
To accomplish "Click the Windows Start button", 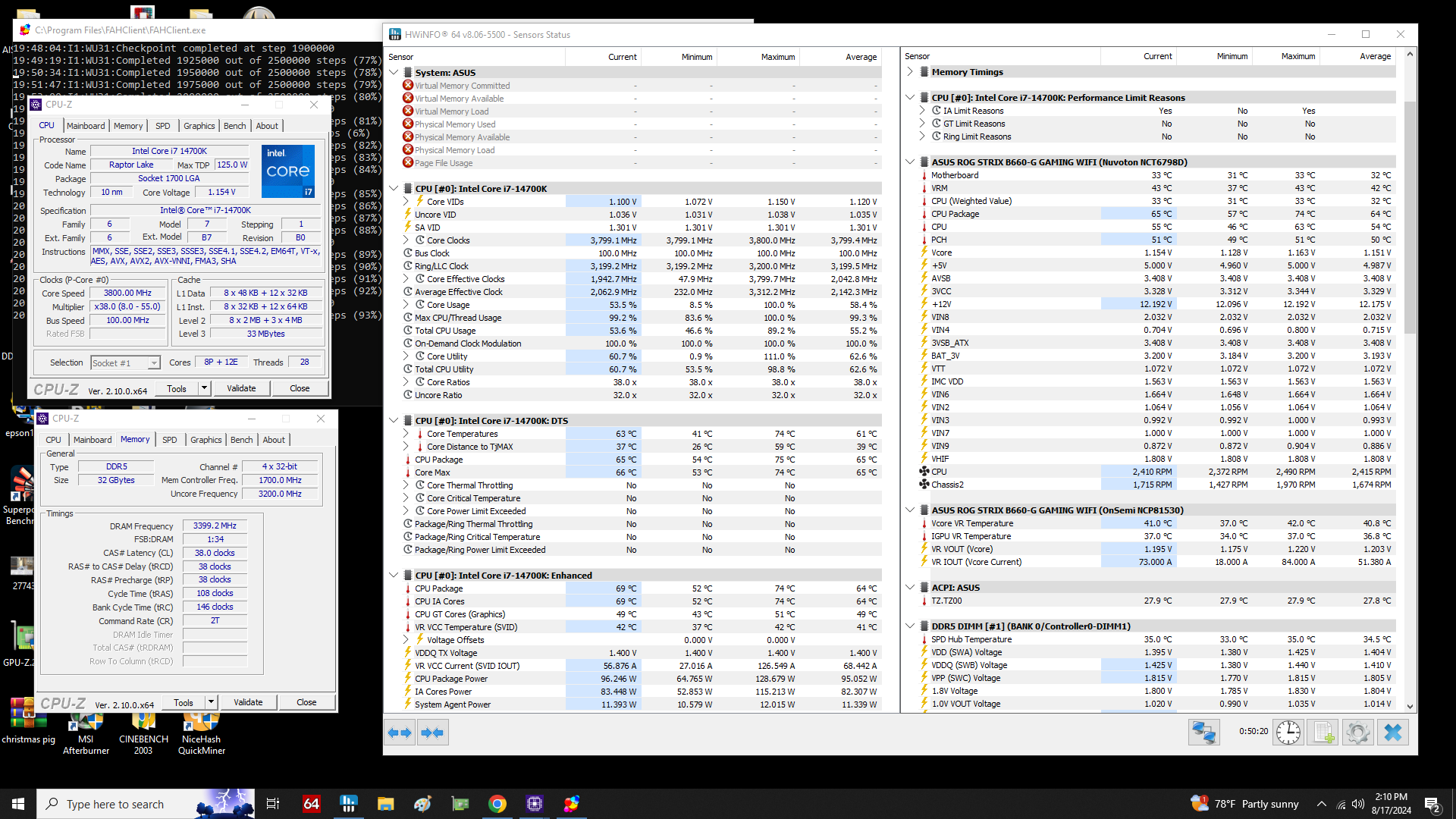I will coord(18,804).
